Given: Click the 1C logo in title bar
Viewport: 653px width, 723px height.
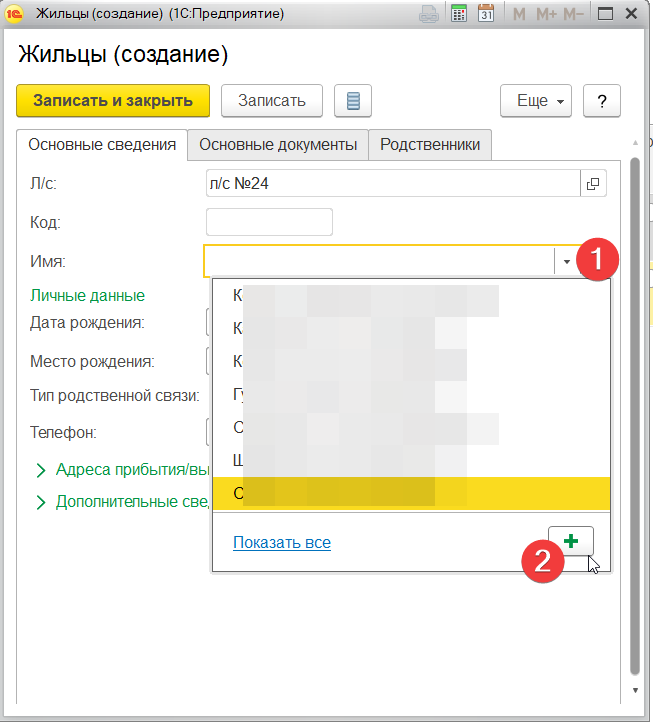Looking at the screenshot, I should [x=14, y=14].
